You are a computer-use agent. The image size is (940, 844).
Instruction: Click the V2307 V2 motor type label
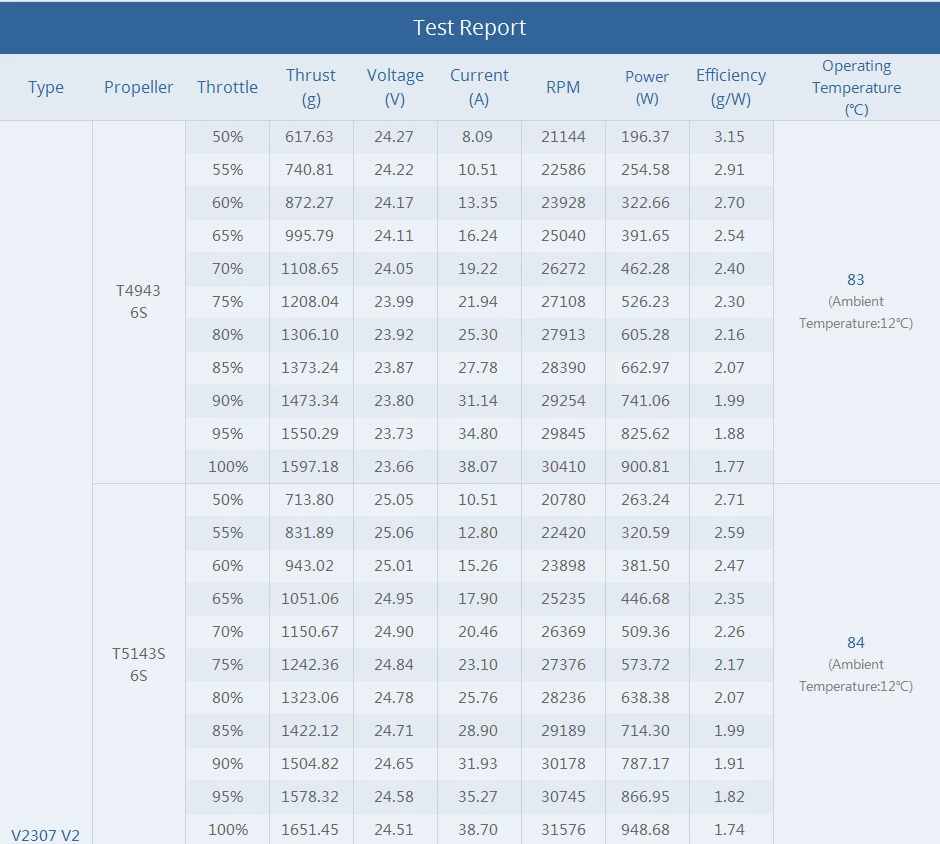click(45, 834)
